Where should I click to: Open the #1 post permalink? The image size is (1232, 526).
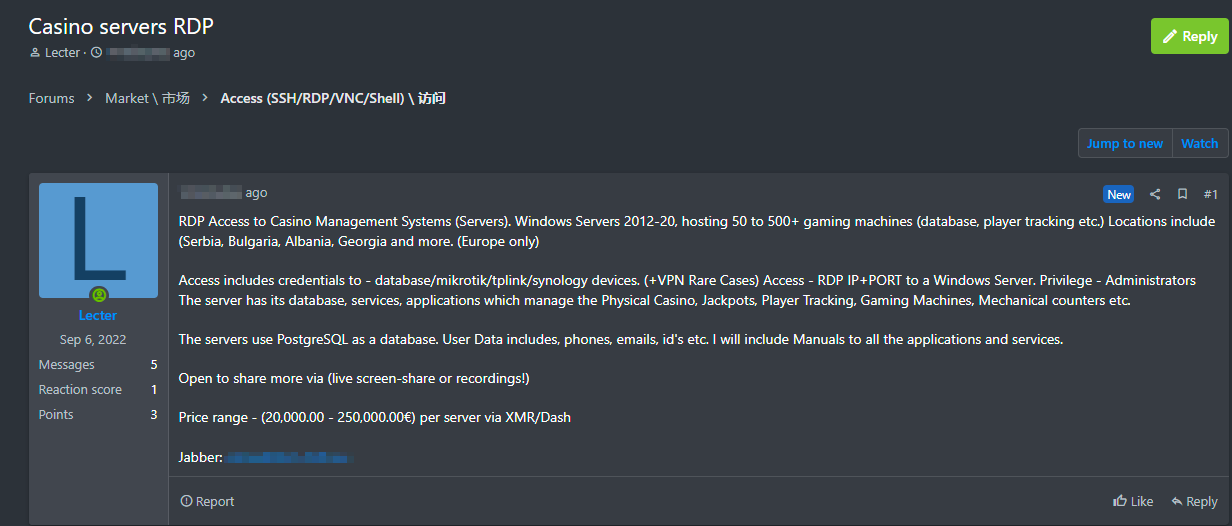point(1210,195)
